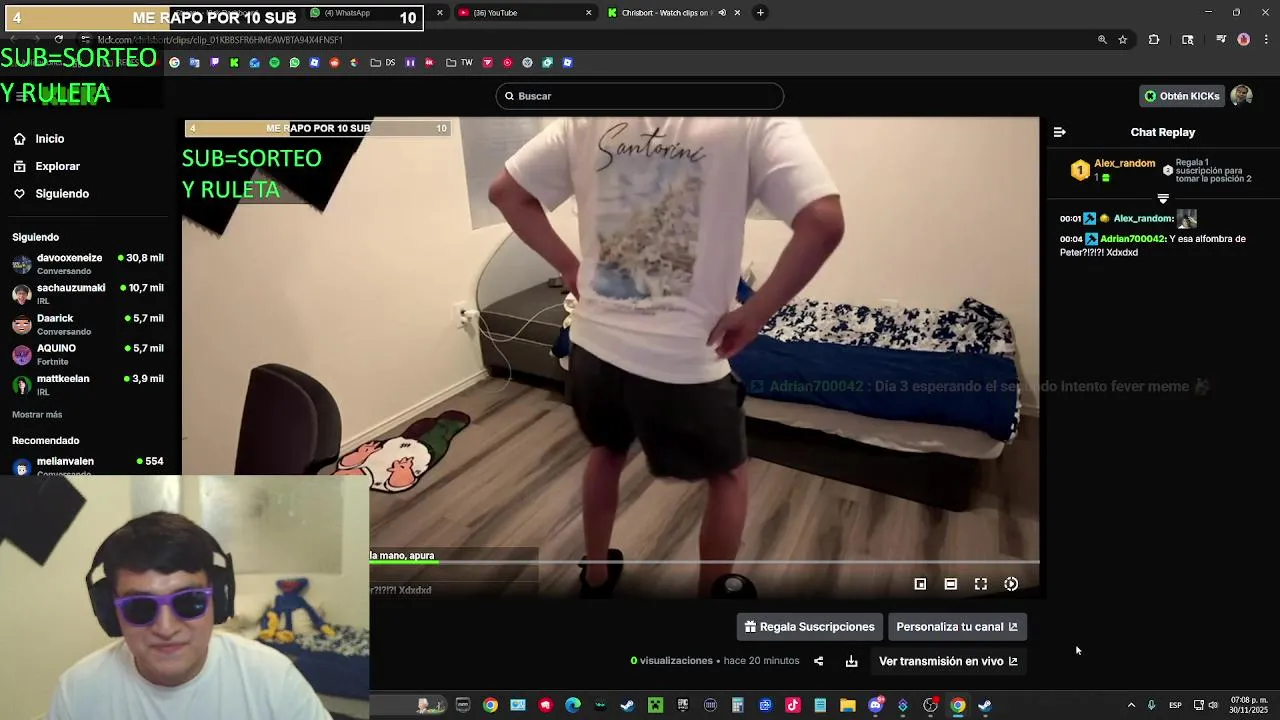Click Personaliza tu canal
Image resolution: width=1280 pixels, height=720 pixels.
(x=957, y=627)
